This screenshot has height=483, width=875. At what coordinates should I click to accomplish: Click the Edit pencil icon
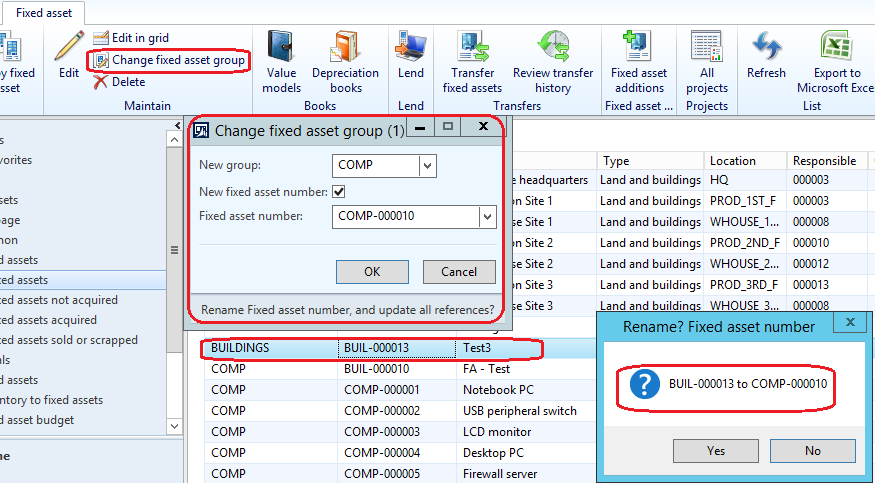pyautogui.click(x=68, y=49)
